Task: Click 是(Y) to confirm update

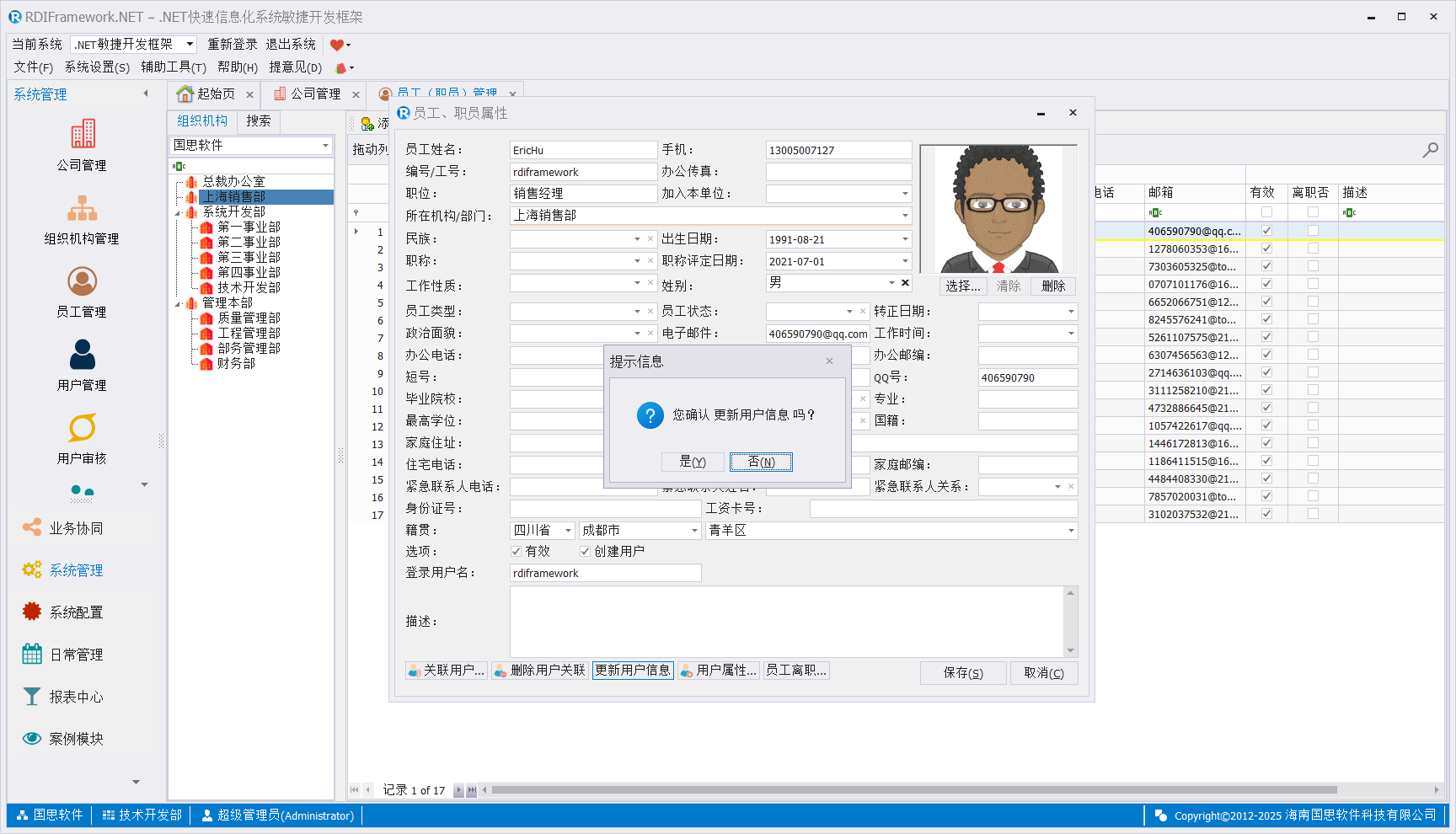Action: 692,462
